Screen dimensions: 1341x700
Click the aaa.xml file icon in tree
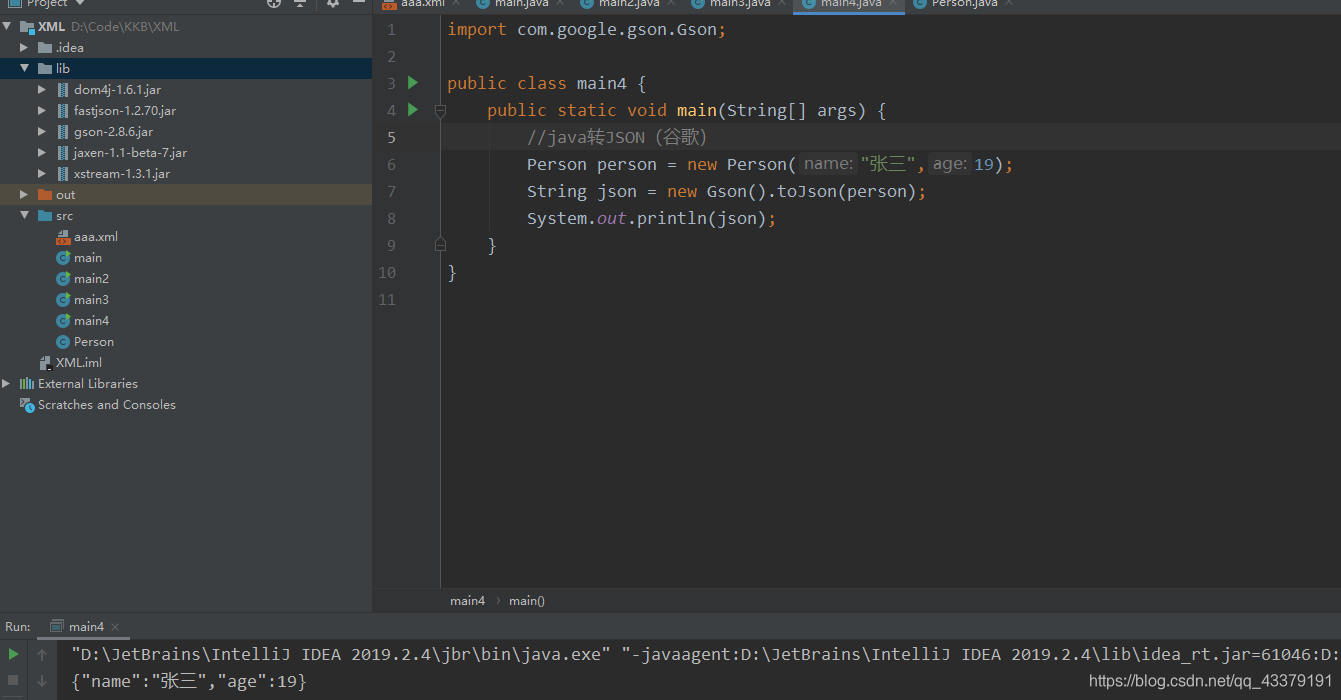point(63,237)
